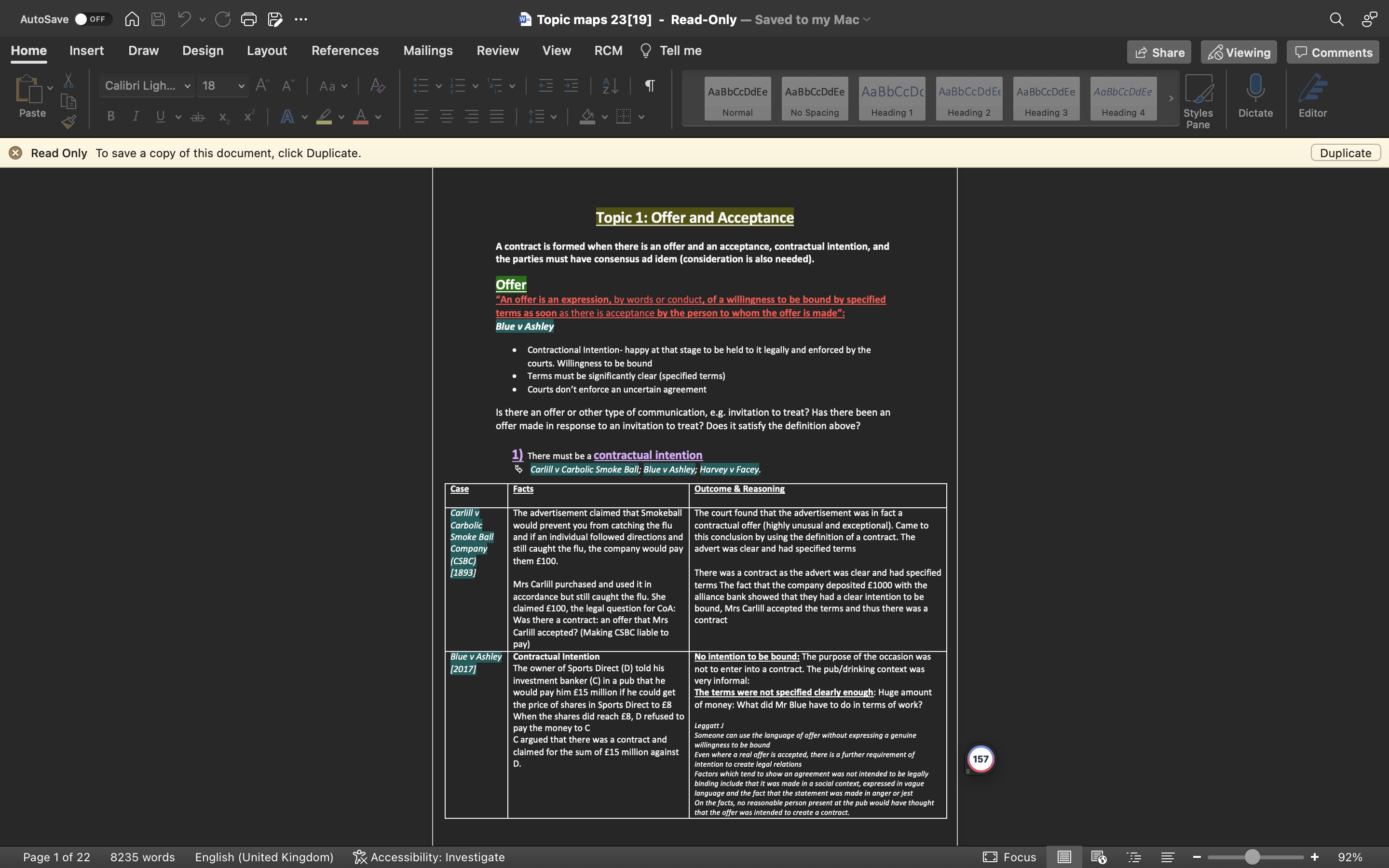
Task: Adjust the zoom slider
Action: pos(1254,856)
